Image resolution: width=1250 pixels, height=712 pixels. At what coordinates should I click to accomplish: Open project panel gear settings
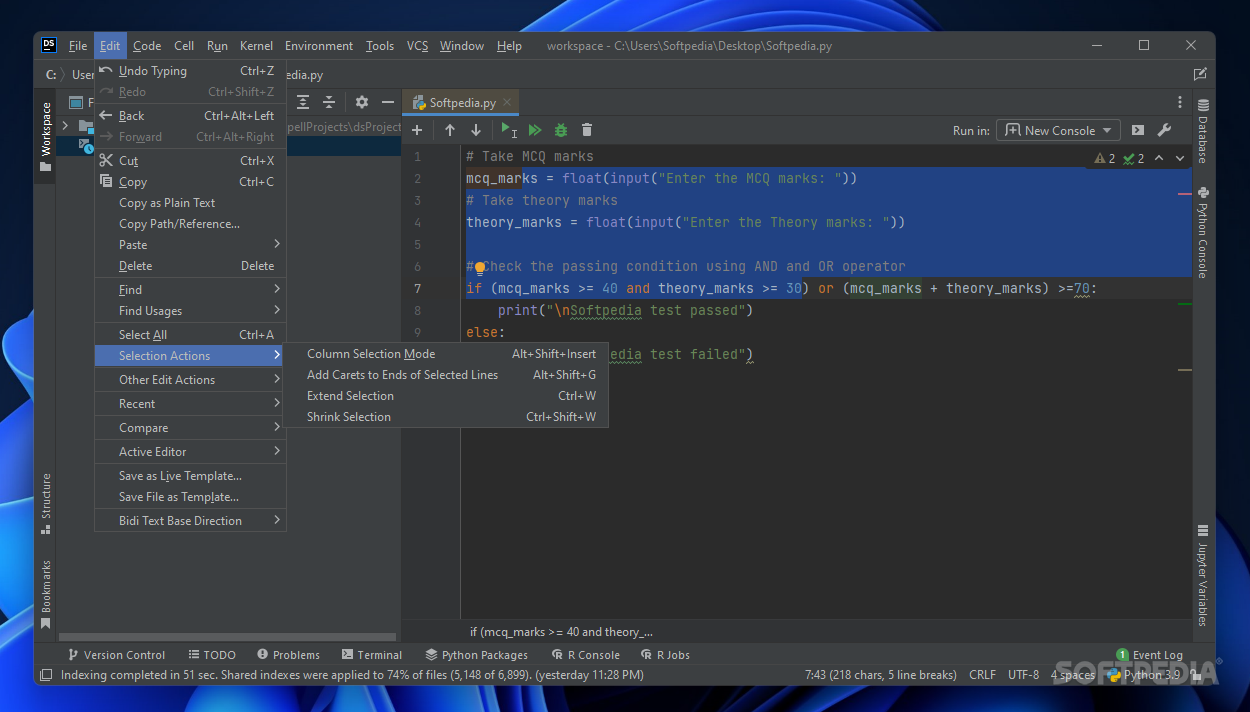(362, 102)
